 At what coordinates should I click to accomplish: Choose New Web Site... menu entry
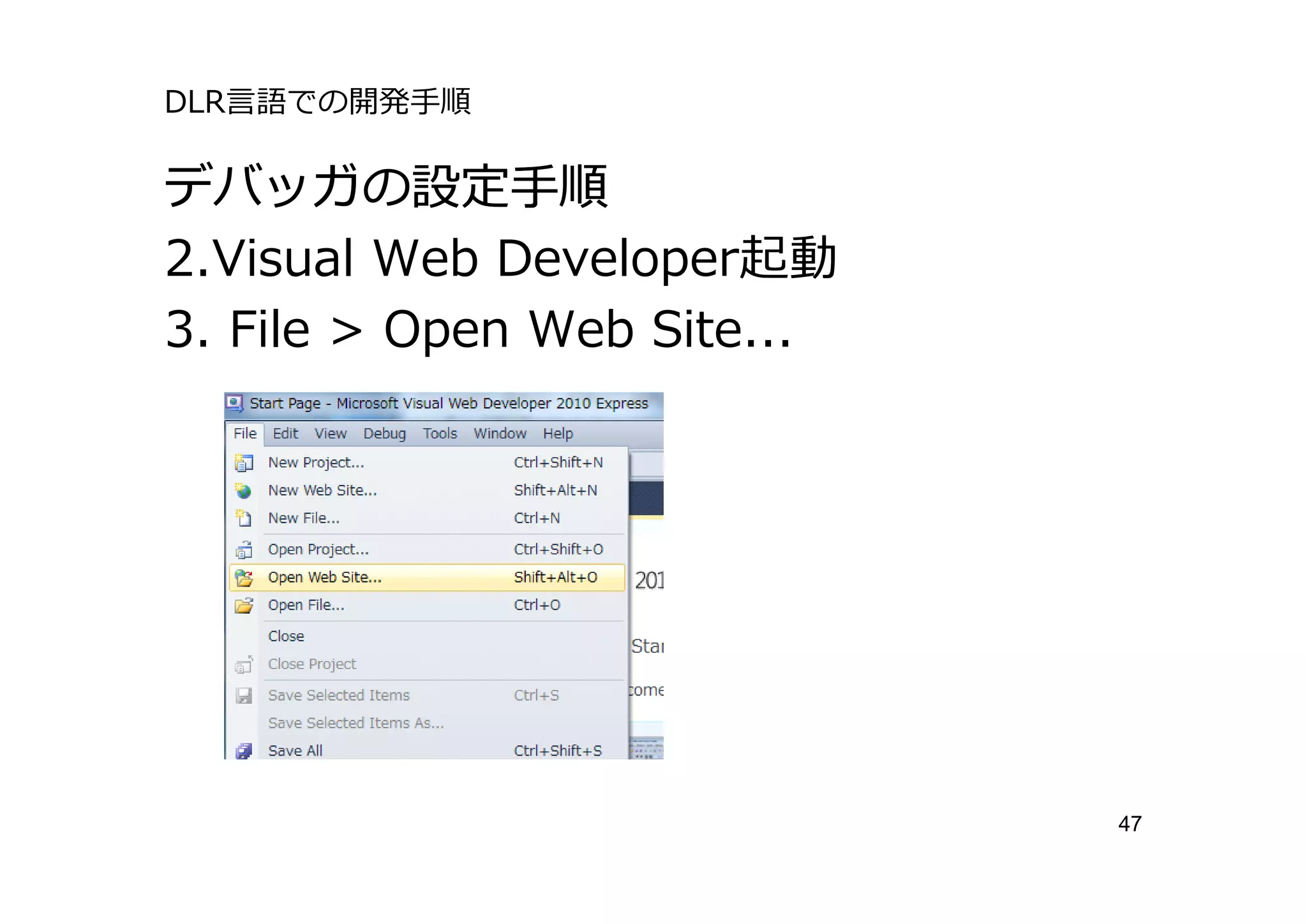point(426,490)
